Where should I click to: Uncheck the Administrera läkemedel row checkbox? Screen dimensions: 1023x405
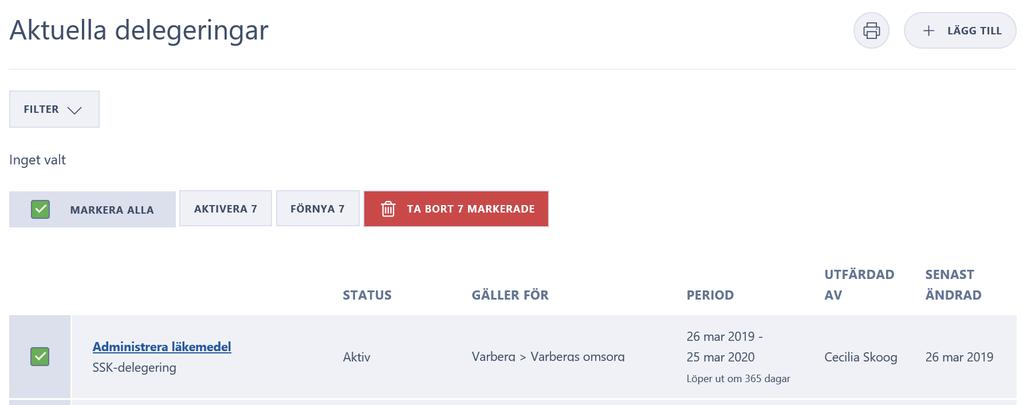[40, 357]
